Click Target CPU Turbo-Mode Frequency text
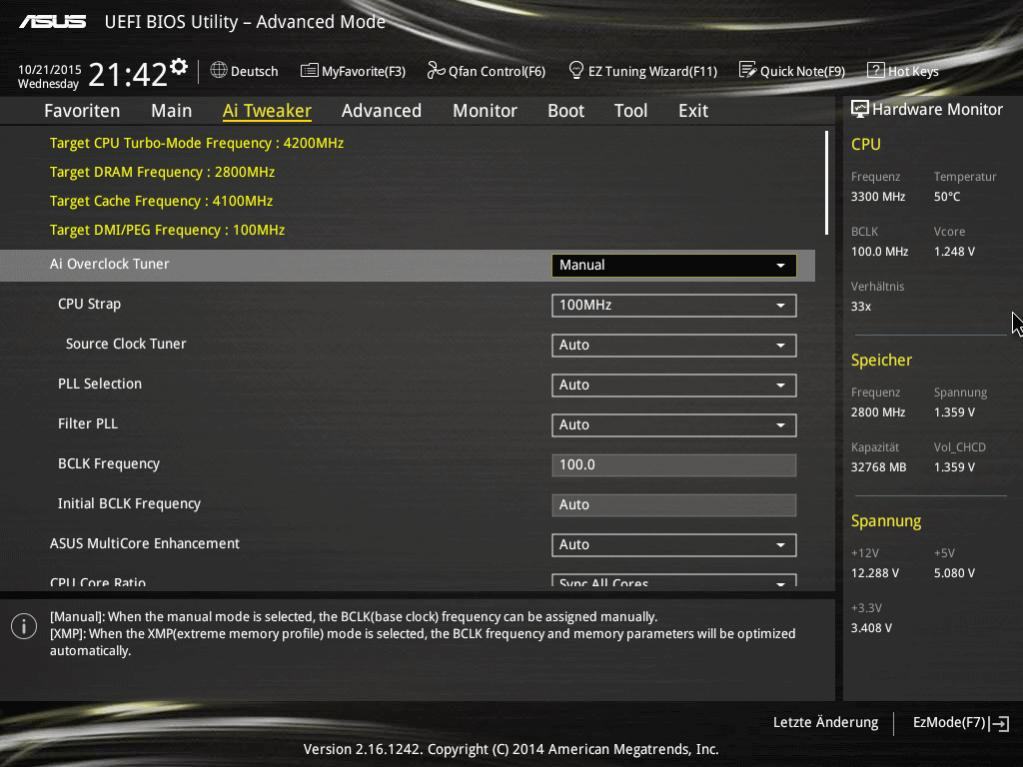The height and width of the screenshot is (767, 1023). [x=197, y=143]
